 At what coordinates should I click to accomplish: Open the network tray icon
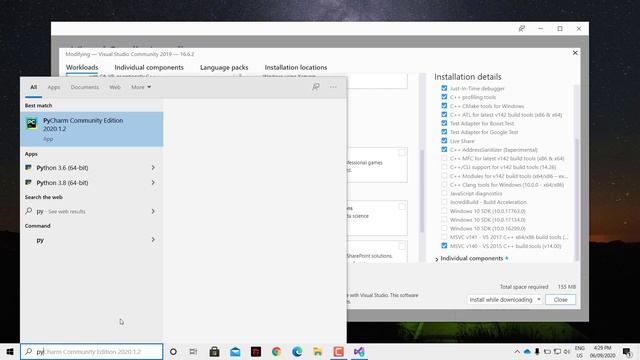coord(557,351)
